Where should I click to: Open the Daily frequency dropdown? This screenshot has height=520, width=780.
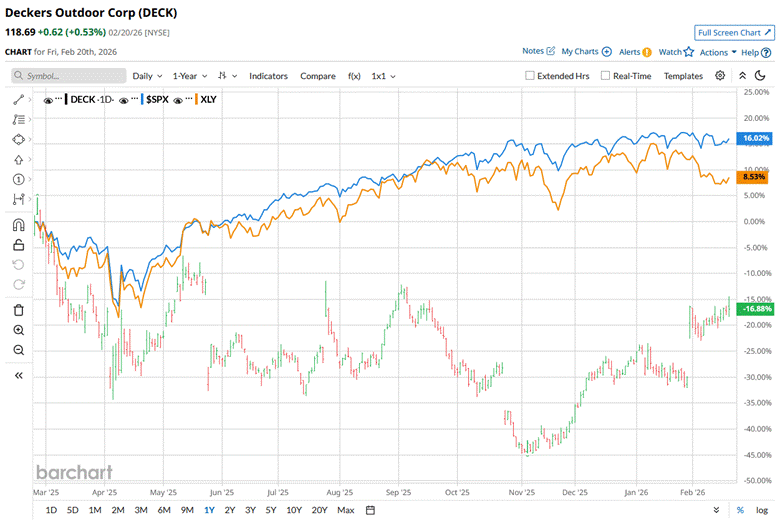[147, 76]
